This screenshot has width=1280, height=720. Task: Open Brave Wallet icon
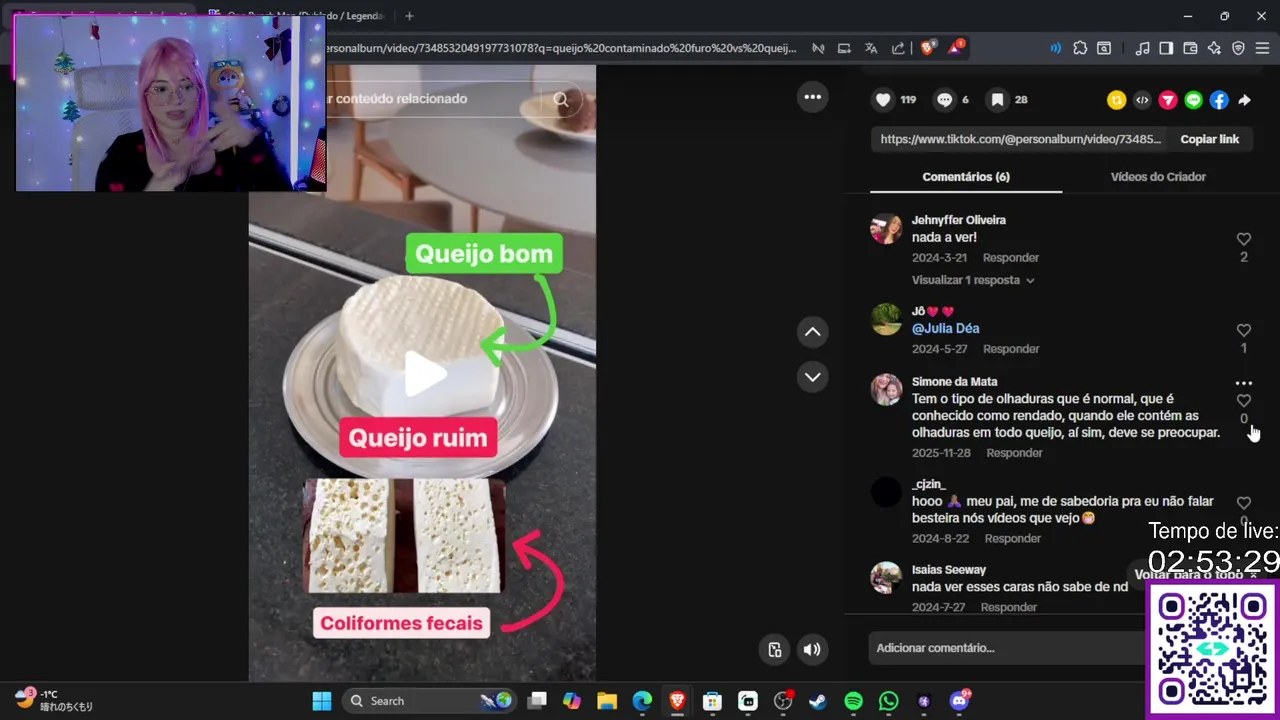[1190, 48]
